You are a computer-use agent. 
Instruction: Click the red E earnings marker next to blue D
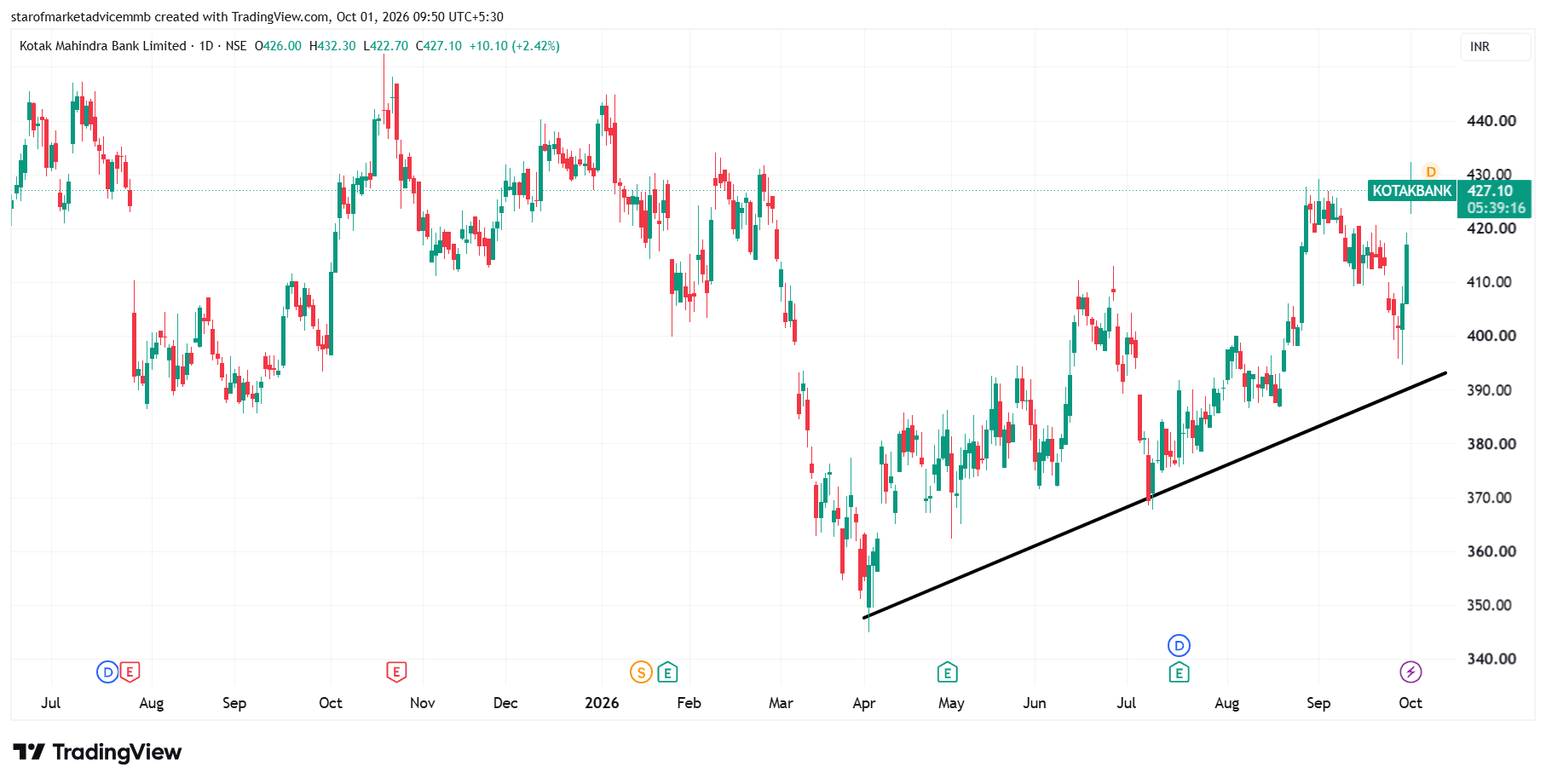pos(130,672)
